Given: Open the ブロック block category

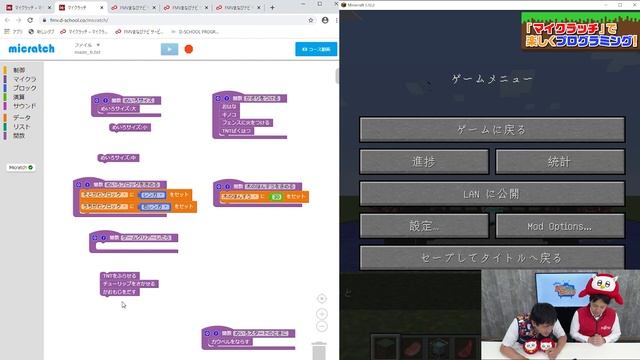Looking at the screenshot, I should pyautogui.click(x=24, y=88).
